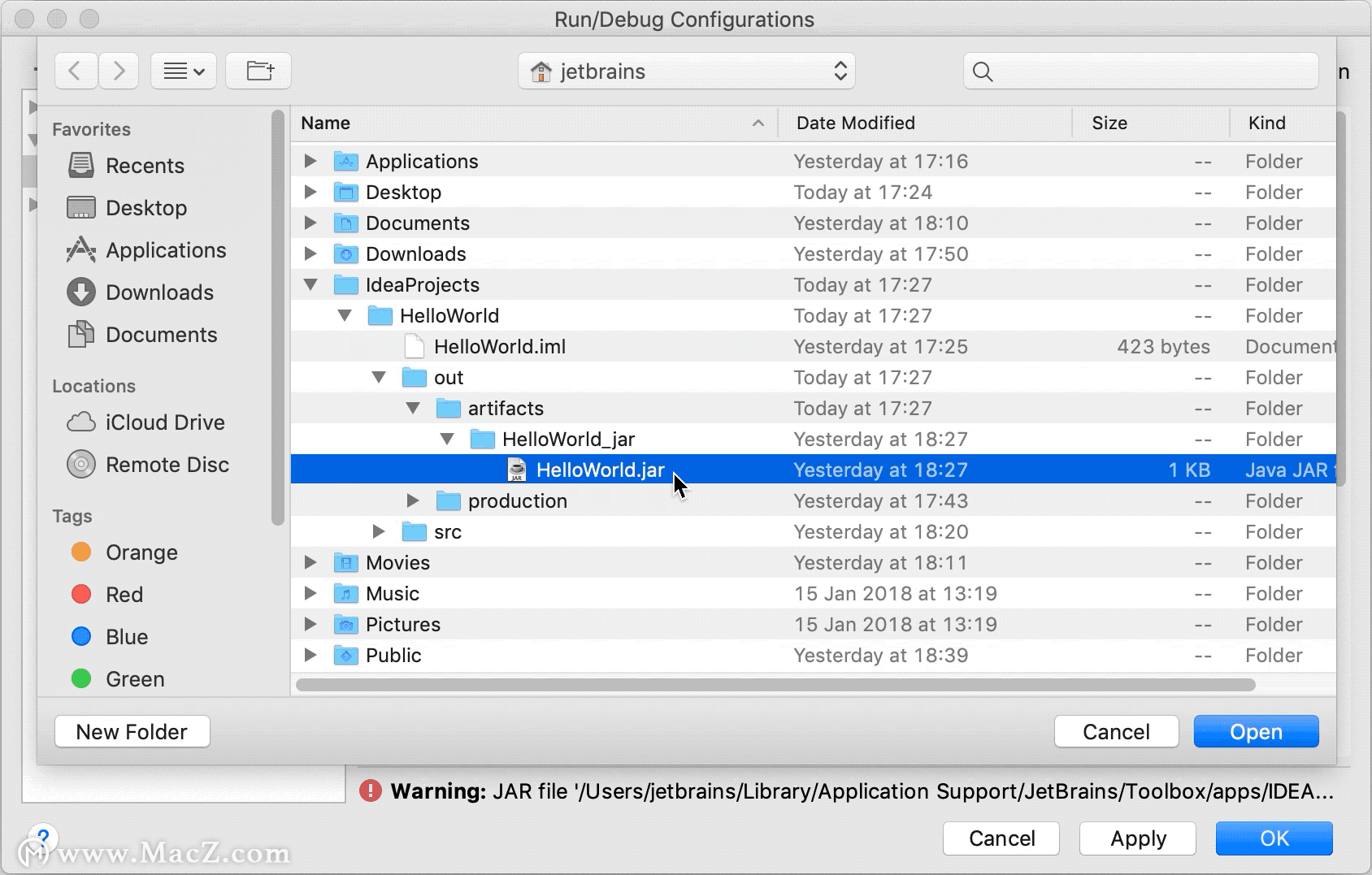Expand the Applications folder row

[310, 161]
